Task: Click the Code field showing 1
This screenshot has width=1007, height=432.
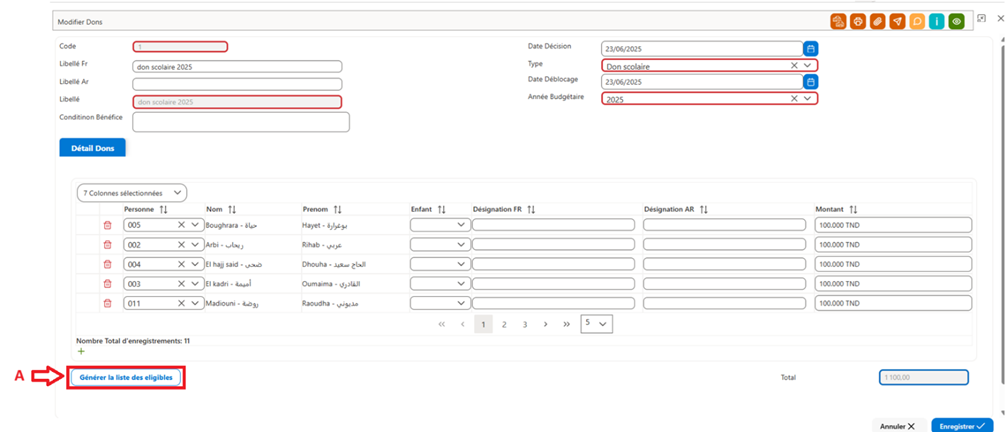Action: point(180,47)
